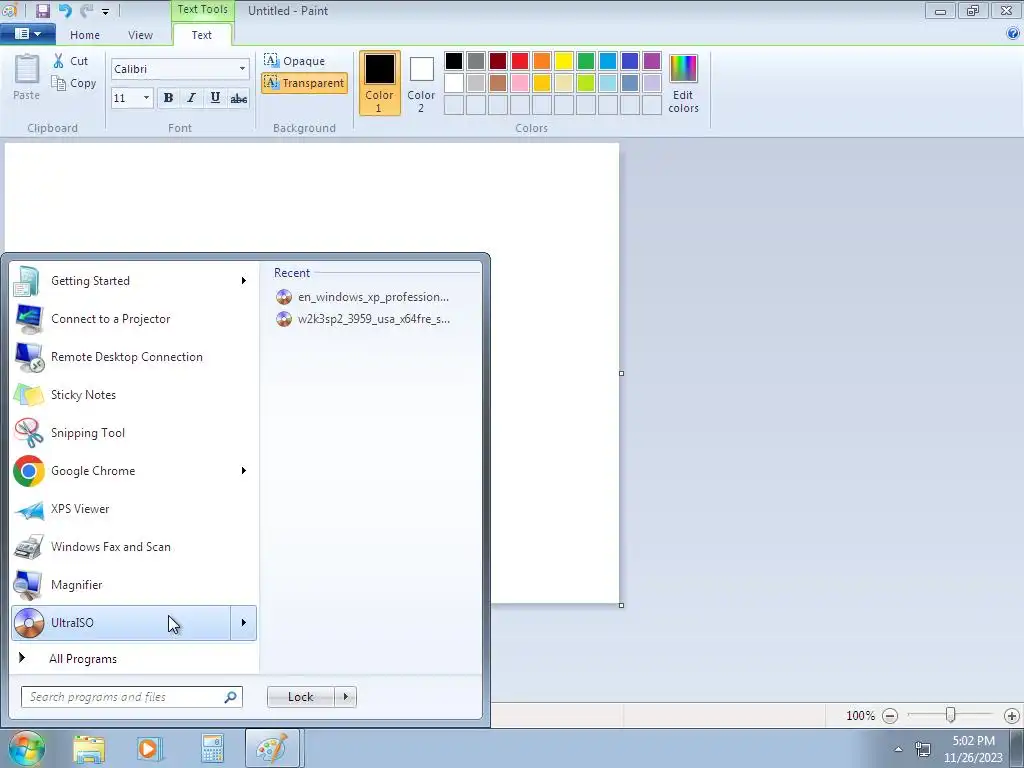Open the Paint file menu button
1024x768 pixels.
27,34
